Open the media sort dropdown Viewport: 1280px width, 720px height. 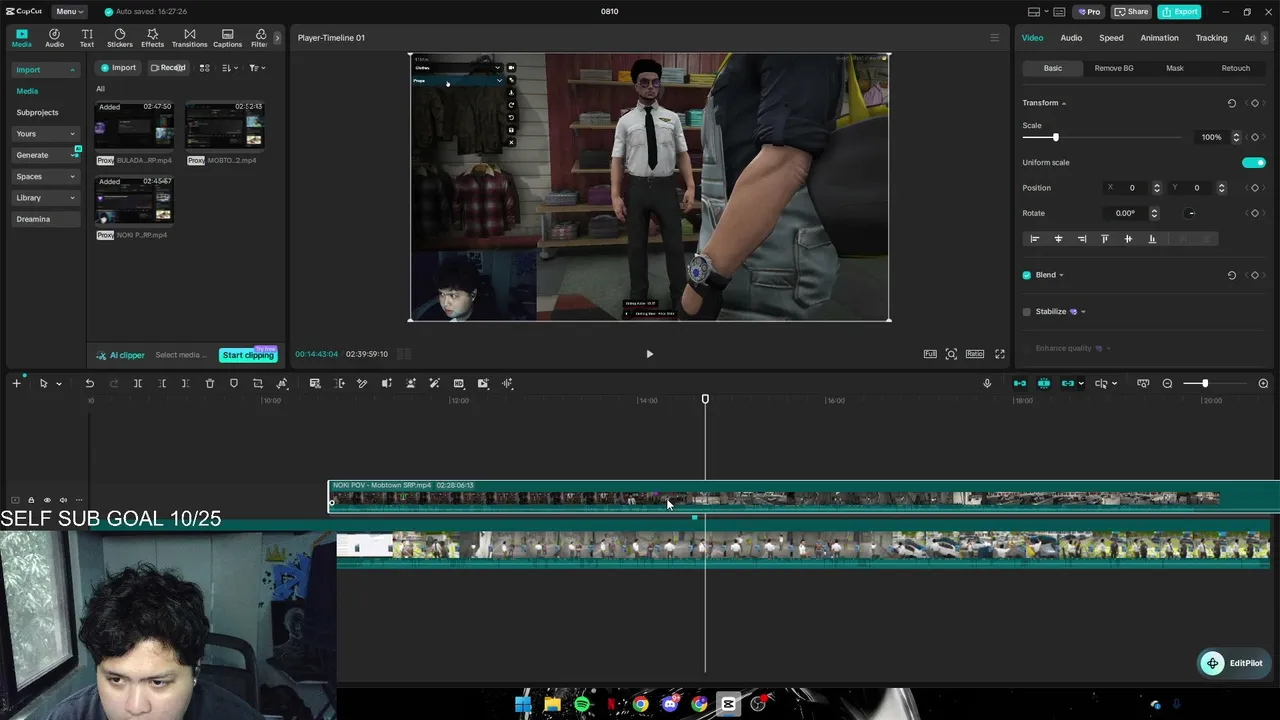point(230,68)
